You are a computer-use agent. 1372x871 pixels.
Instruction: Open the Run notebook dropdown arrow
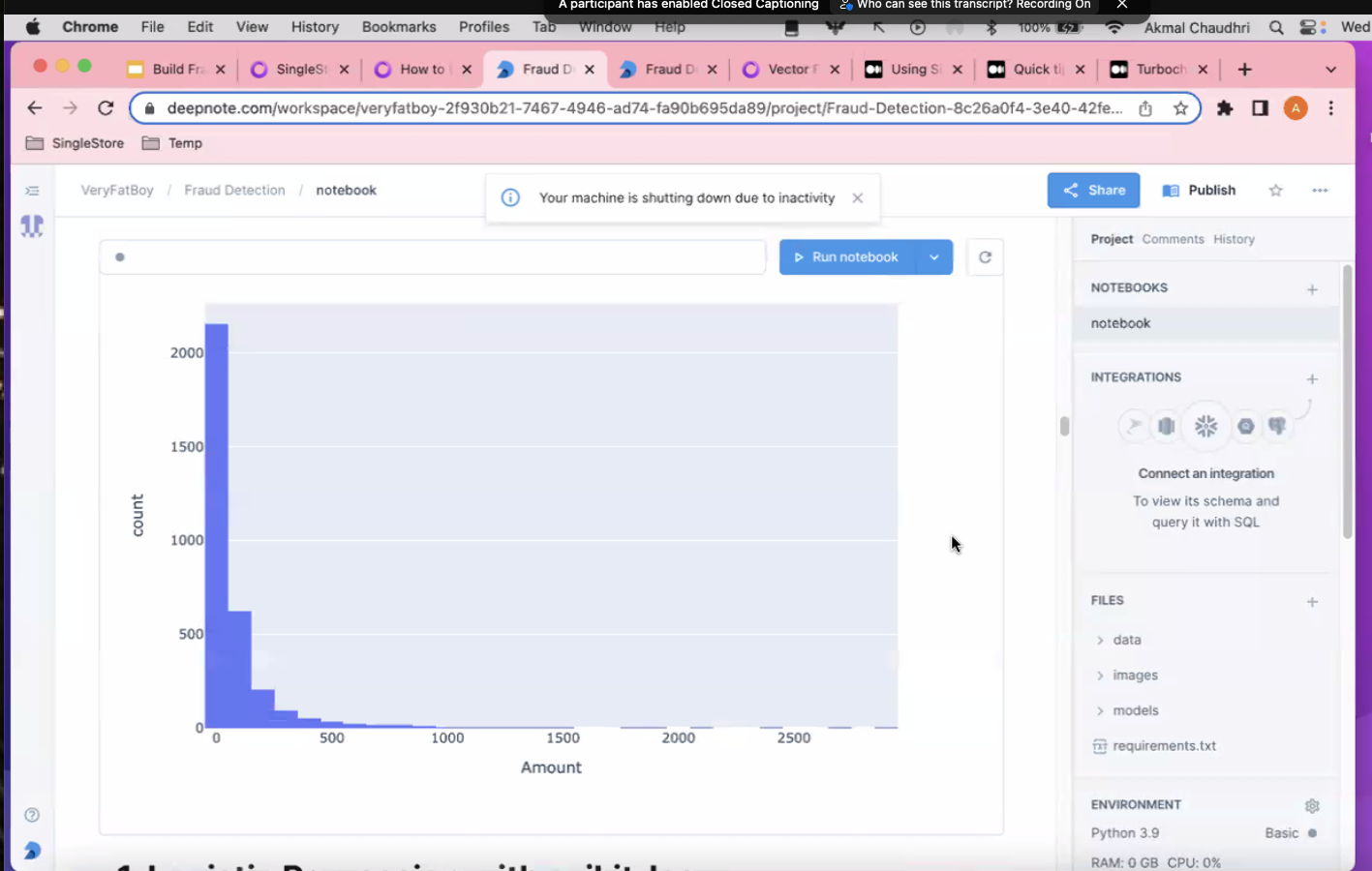pyautogui.click(x=933, y=257)
